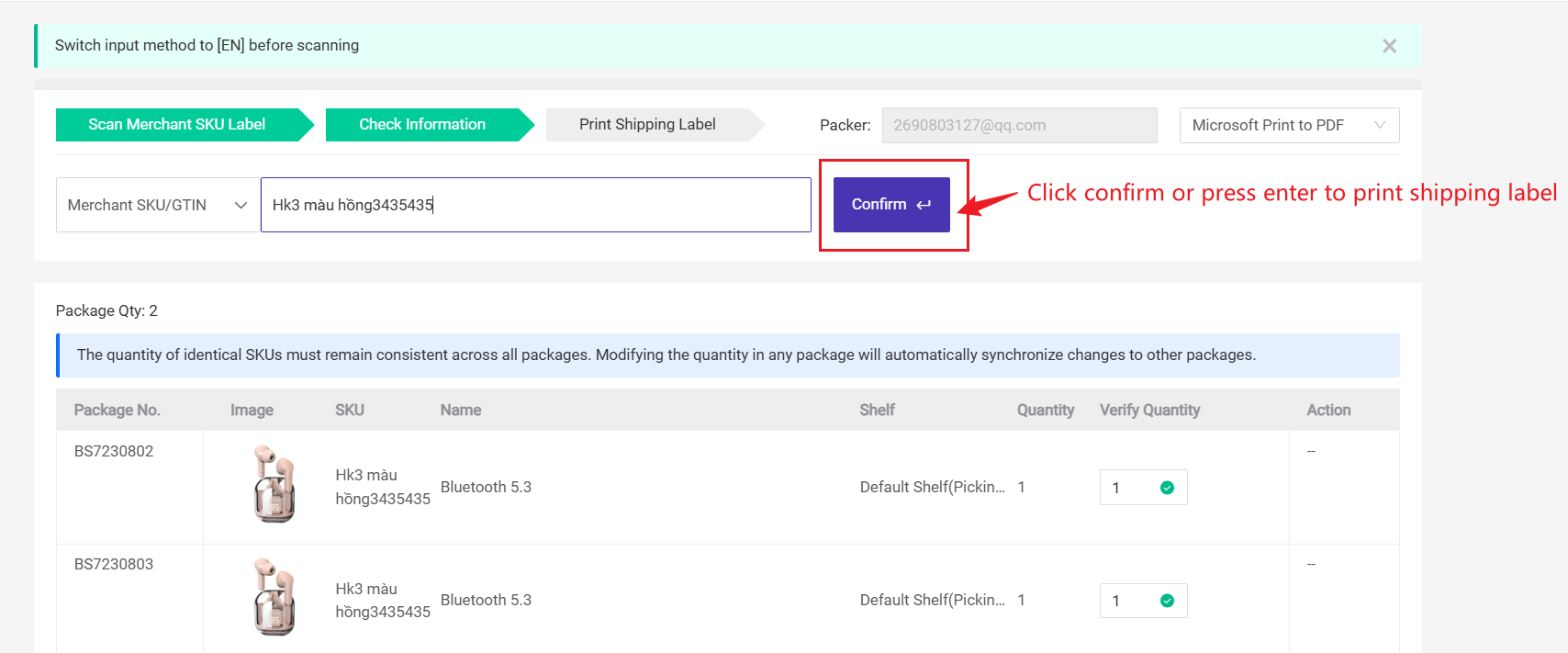Click verify quantity field for BS7230802
The height and width of the screenshot is (653, 1568).
pos(1143,488)
